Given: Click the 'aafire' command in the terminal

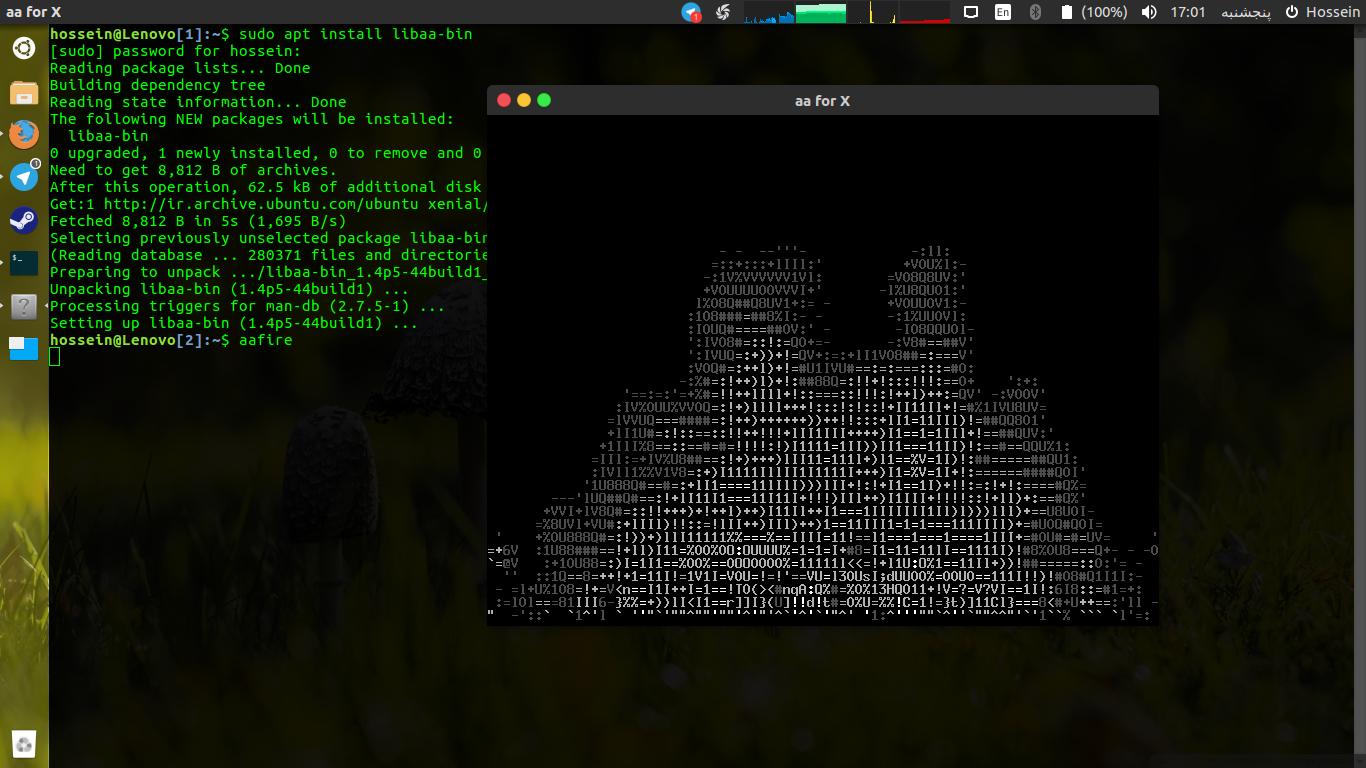Looking at the screenshot, I should (x=265, y=340).
